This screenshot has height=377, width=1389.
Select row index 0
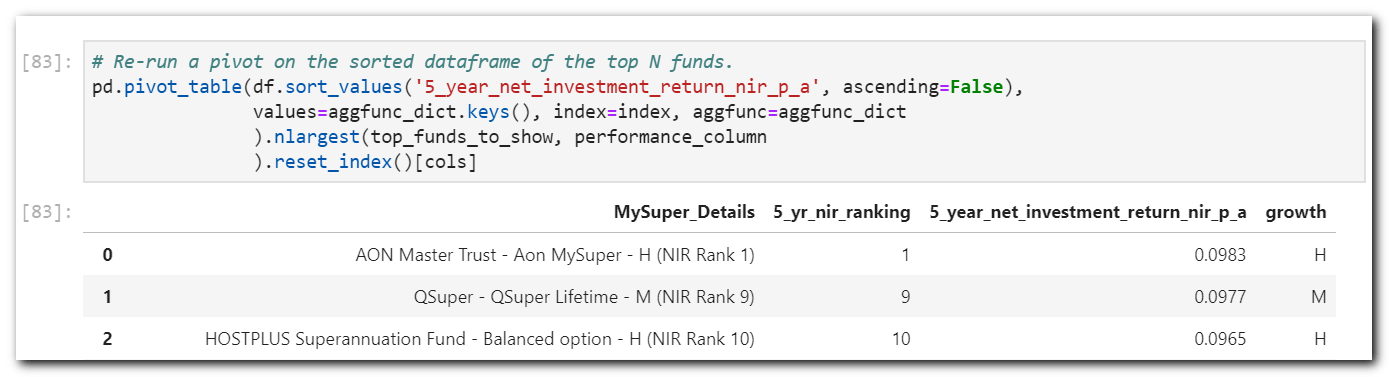pos(107,255)
